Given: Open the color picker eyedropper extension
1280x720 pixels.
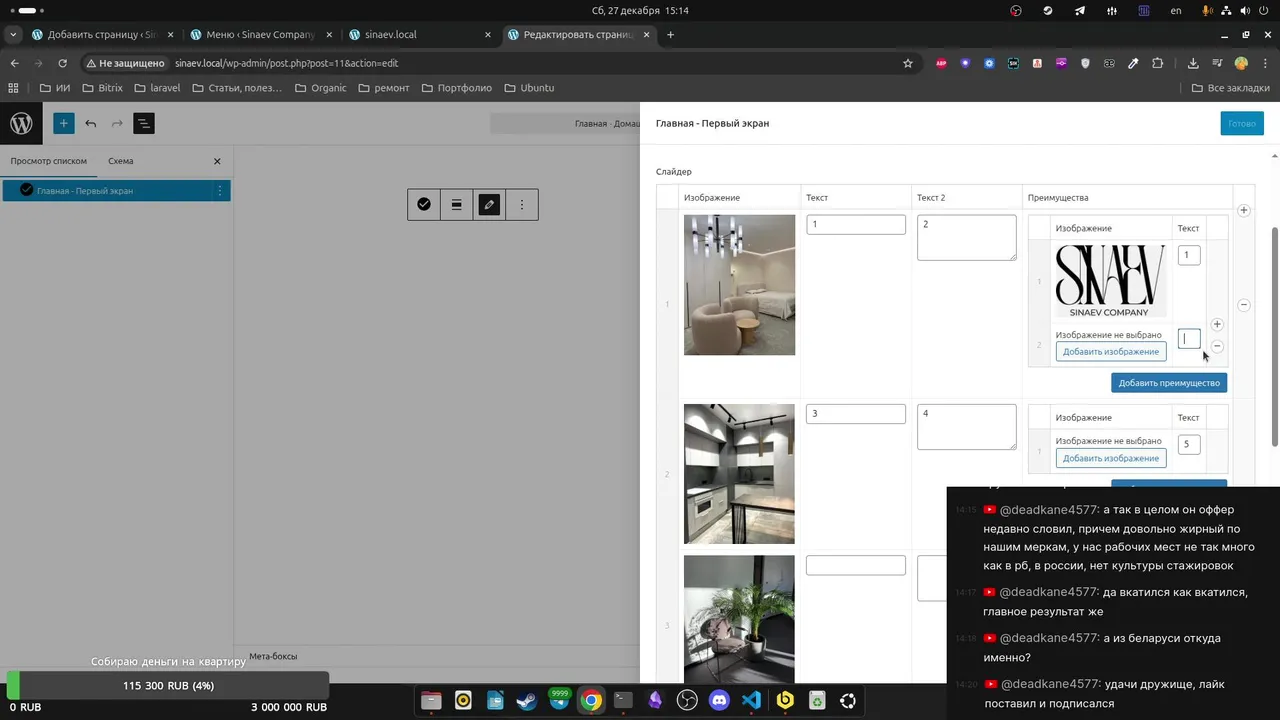Looking at the screenshot, I should [1133, 63].
